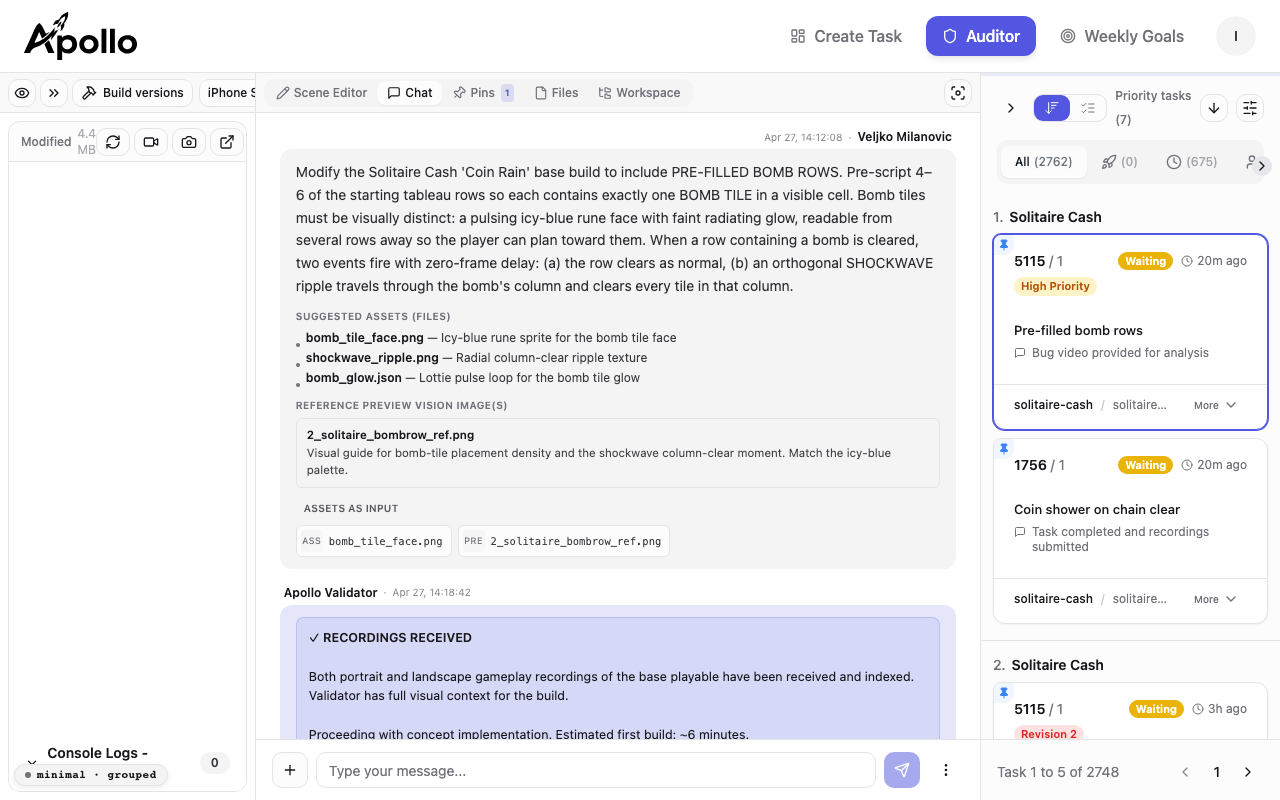
Task: Click the Auditor button
Action: click(981, 36)
